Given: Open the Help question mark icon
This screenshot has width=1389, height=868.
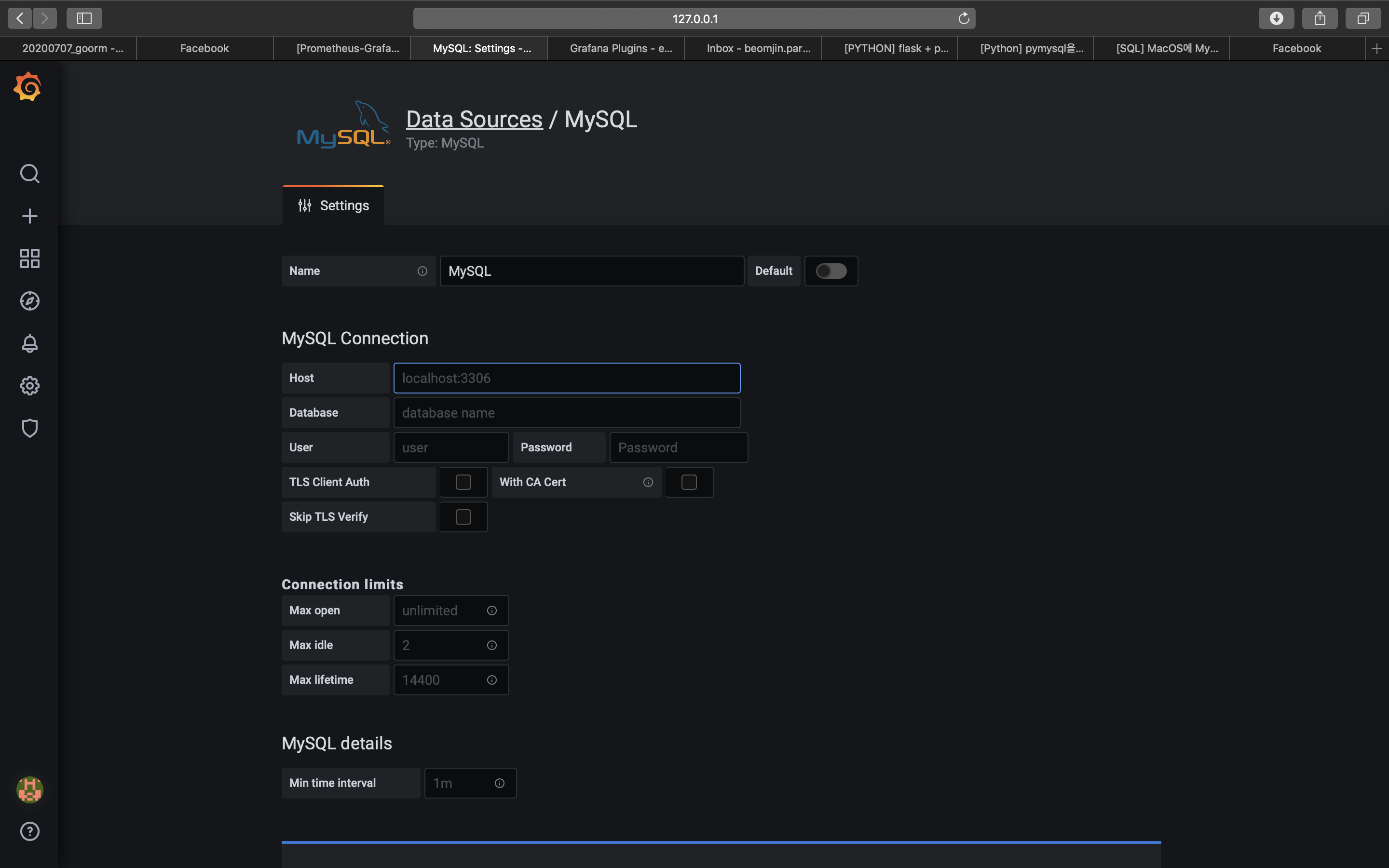Looking at the screenshot, I should coord(30,831).
